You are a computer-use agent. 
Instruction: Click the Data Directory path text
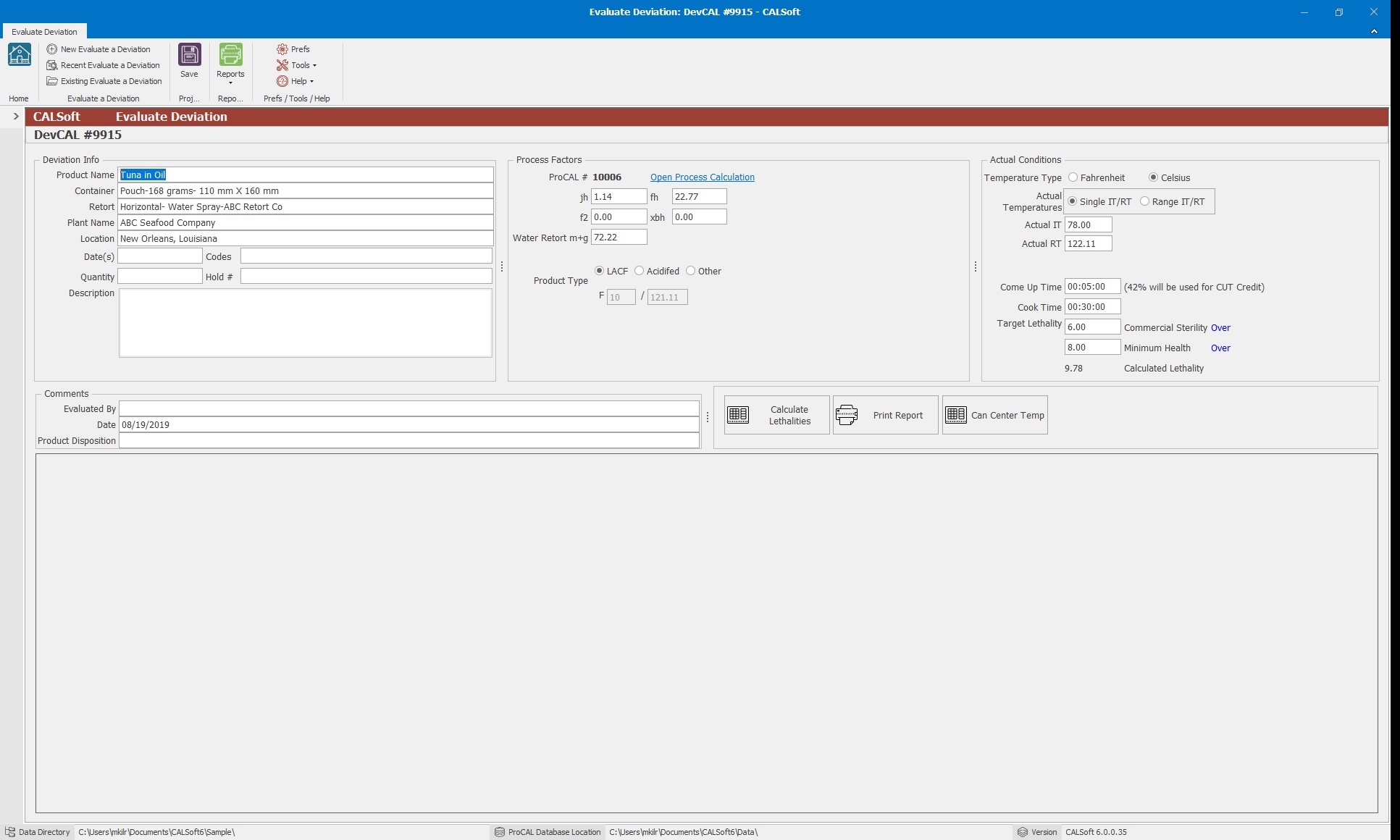[x=156, y=832]
